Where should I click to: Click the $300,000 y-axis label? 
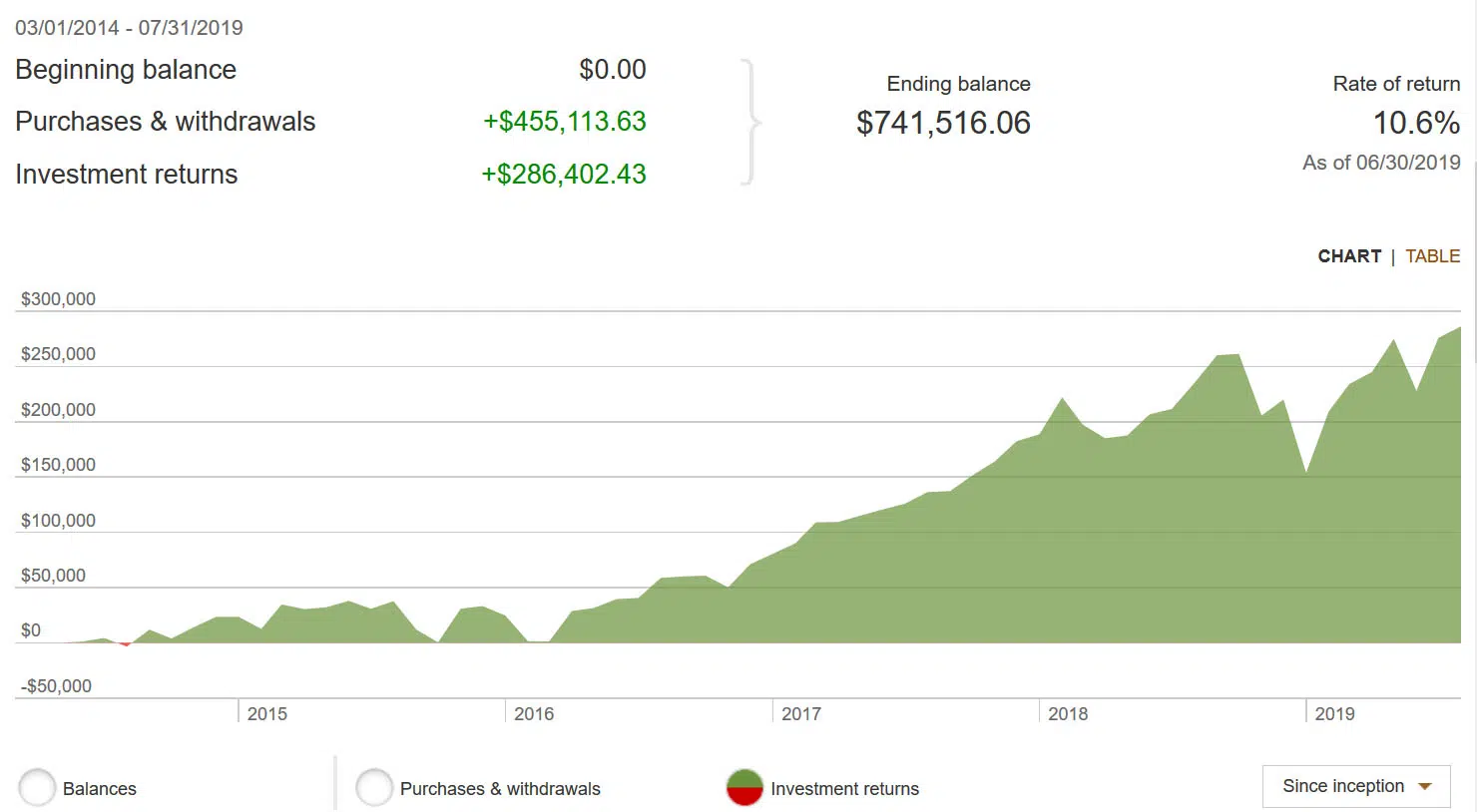point(58,299)
